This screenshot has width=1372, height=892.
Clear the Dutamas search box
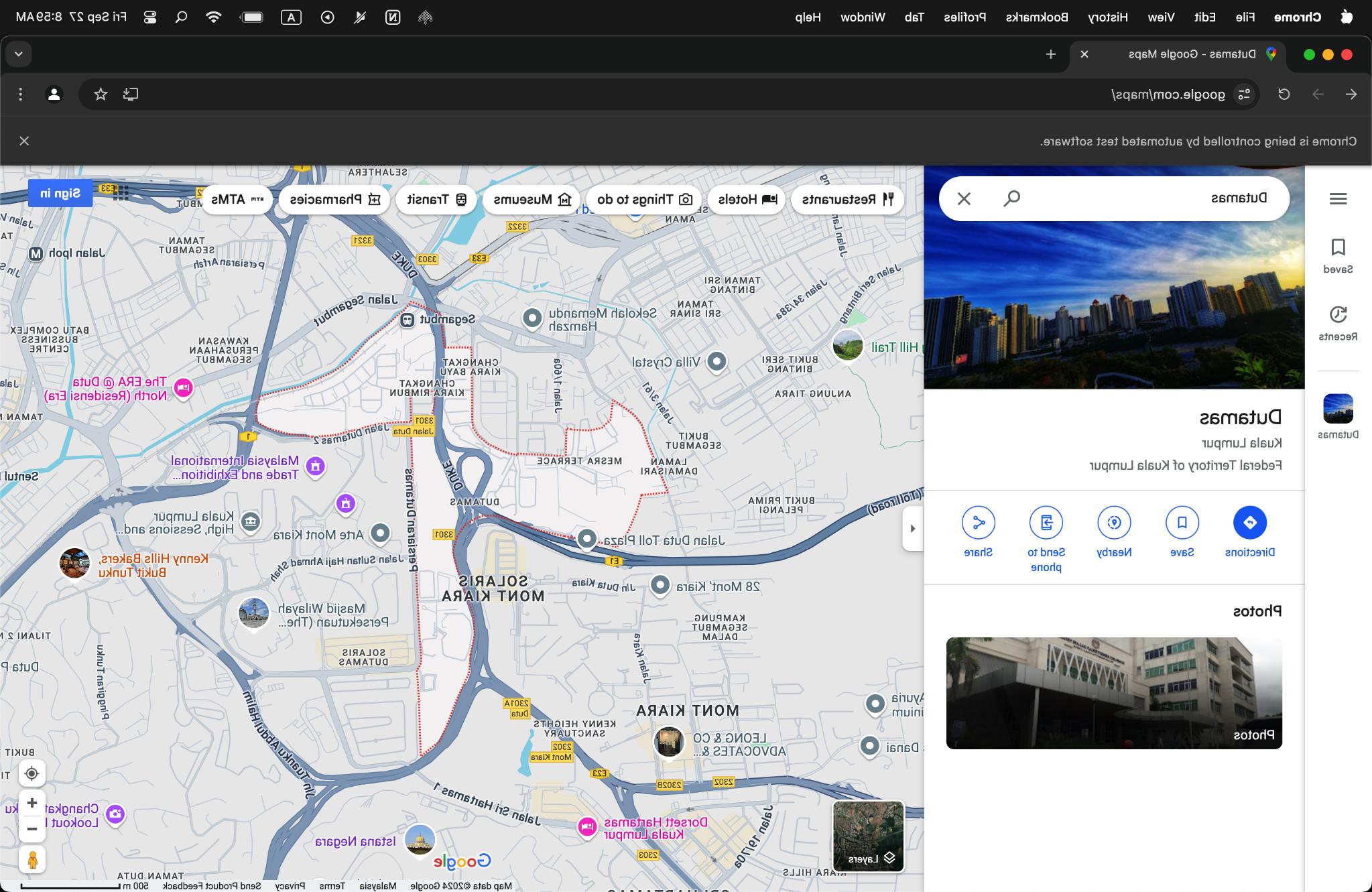click(964, 198)
